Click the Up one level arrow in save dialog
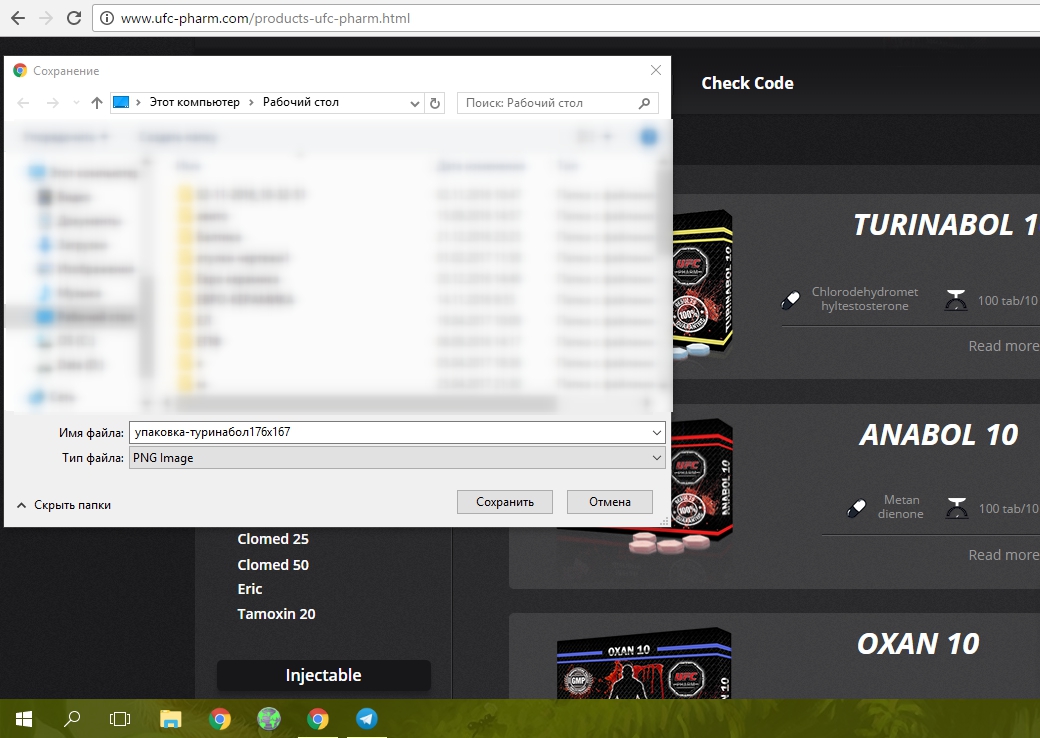The width and height of the screenshot is (1040, 738). point(97,103)
